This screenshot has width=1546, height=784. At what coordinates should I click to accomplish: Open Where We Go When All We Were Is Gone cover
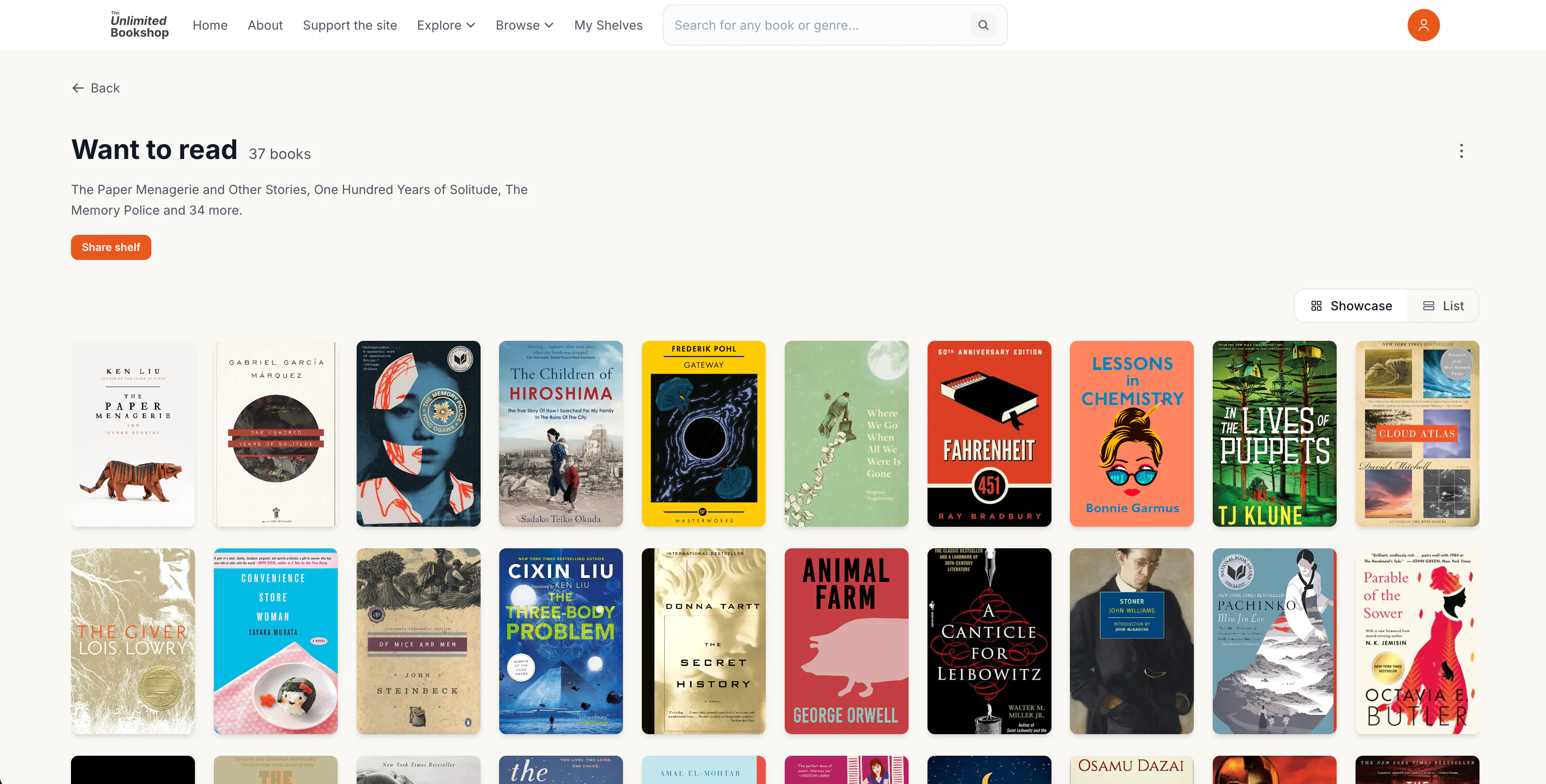coord(846,434)
